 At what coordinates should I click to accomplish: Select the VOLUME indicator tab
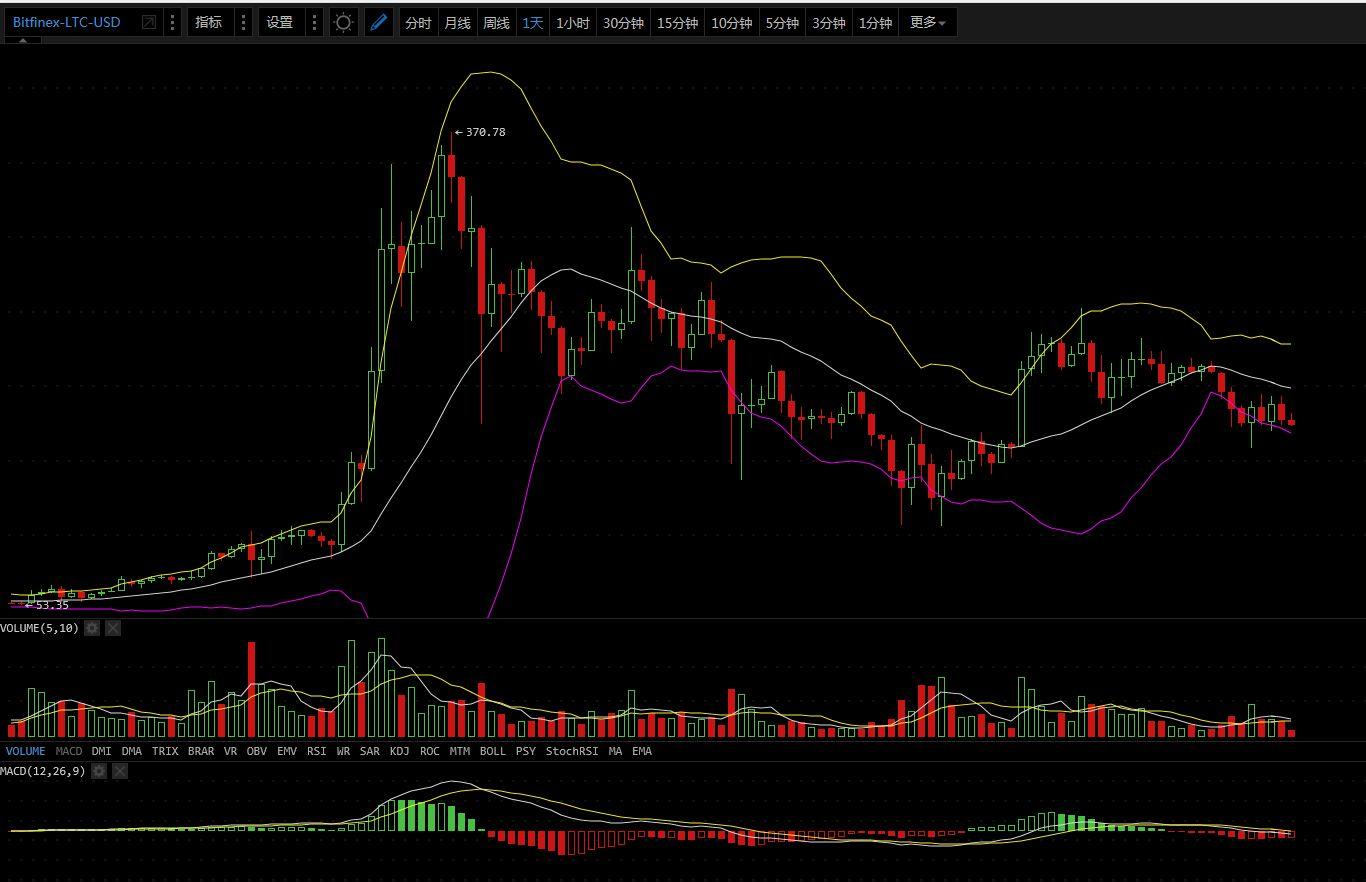(26, 751)
